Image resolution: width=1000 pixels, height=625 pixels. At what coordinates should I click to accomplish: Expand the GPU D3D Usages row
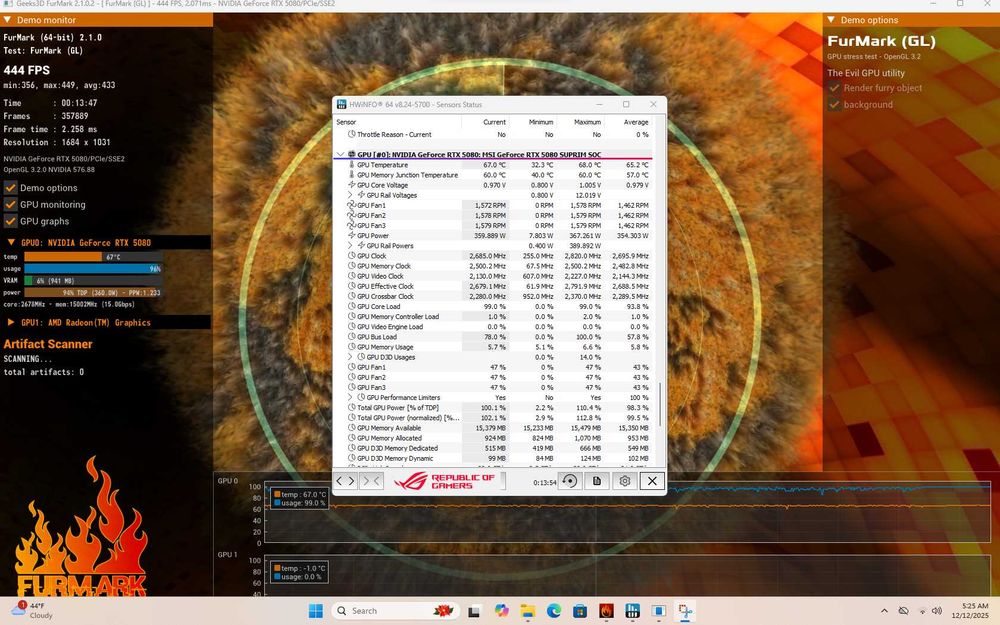coord(350,357)
